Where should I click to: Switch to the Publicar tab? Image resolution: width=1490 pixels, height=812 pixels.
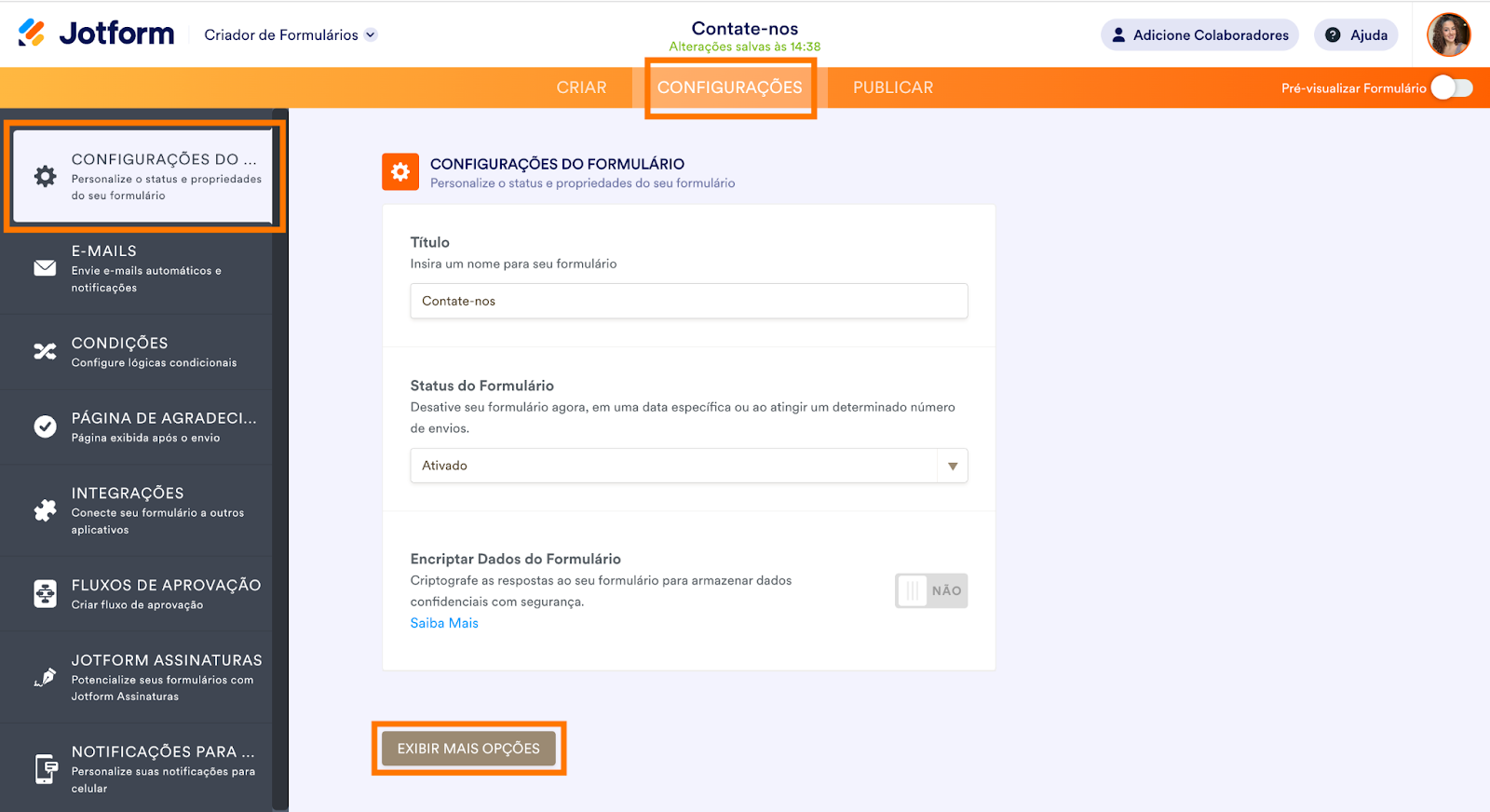pyautogui.click(x=892, y=87)
